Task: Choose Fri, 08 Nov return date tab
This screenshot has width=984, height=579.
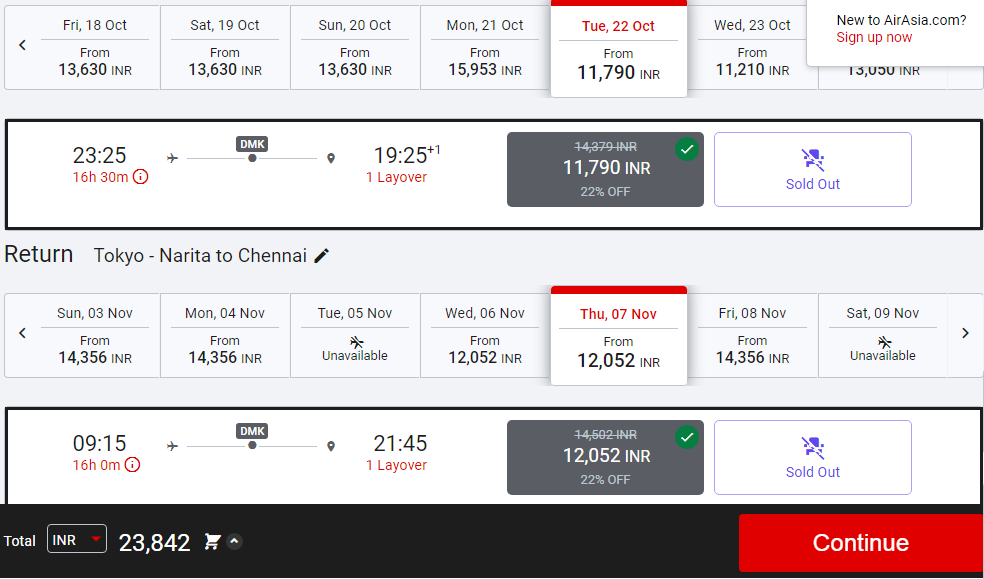Action: pyautogui.click(x=752, y=336)
